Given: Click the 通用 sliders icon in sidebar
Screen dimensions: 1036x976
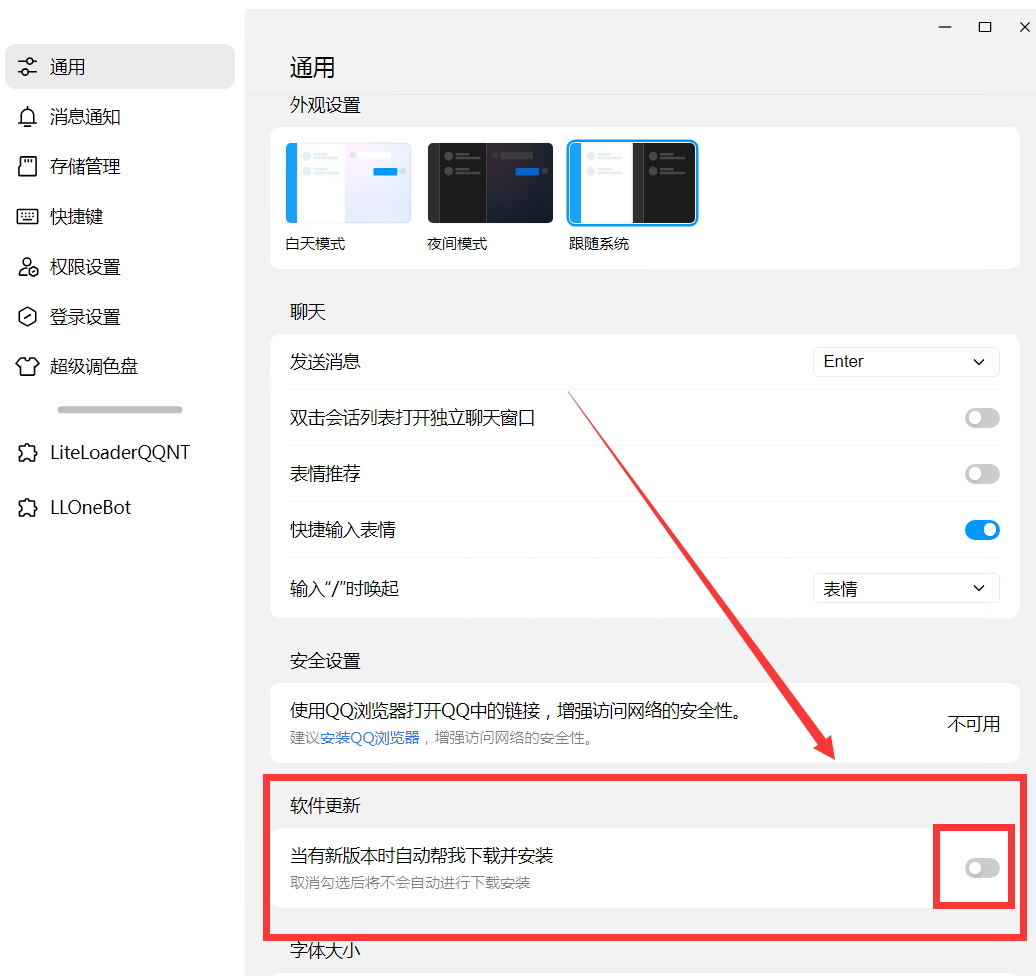Looking at the screenshot, I should click(28, 67).
